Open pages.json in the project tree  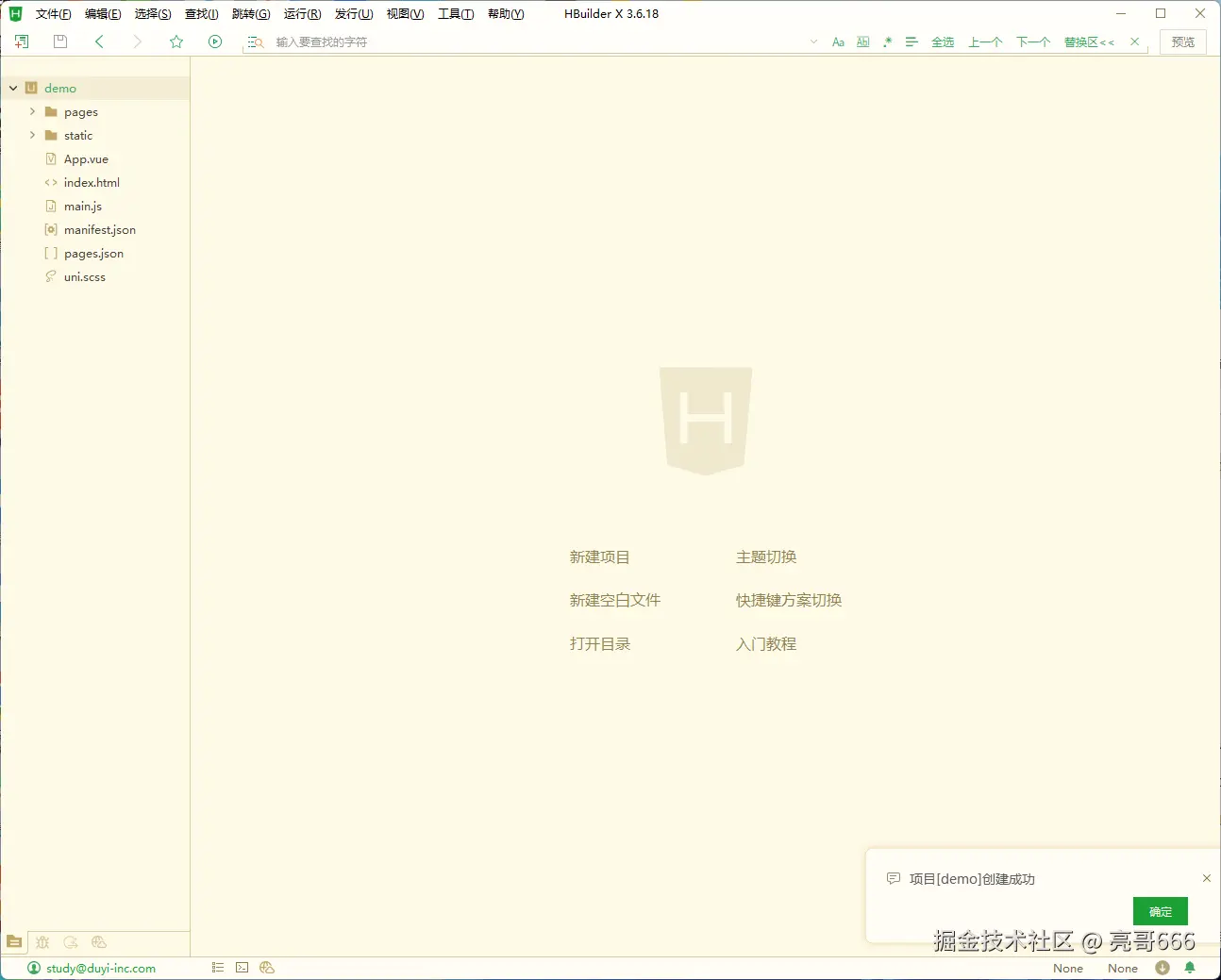[x=93, y=254]
